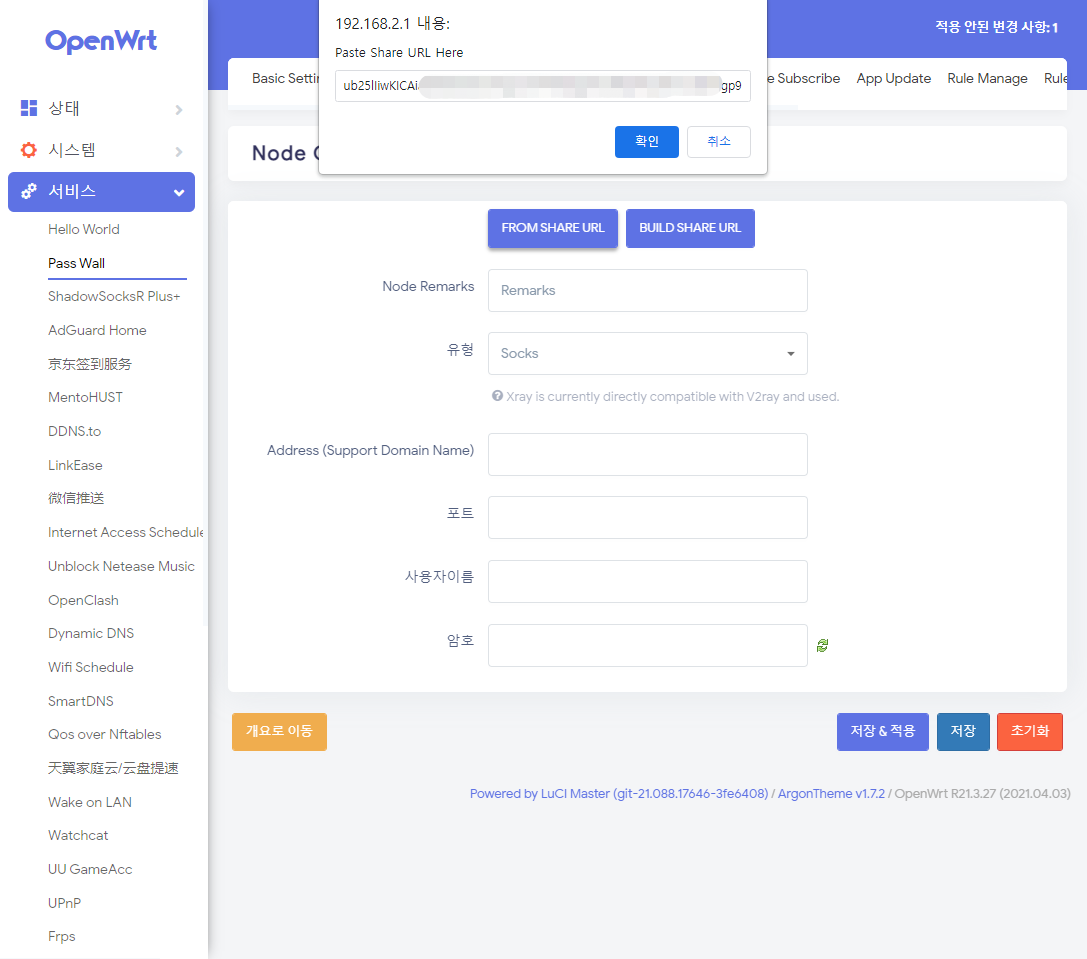
Task: Focus the 사용자이름 username field
Action: [x=647, y=581]
